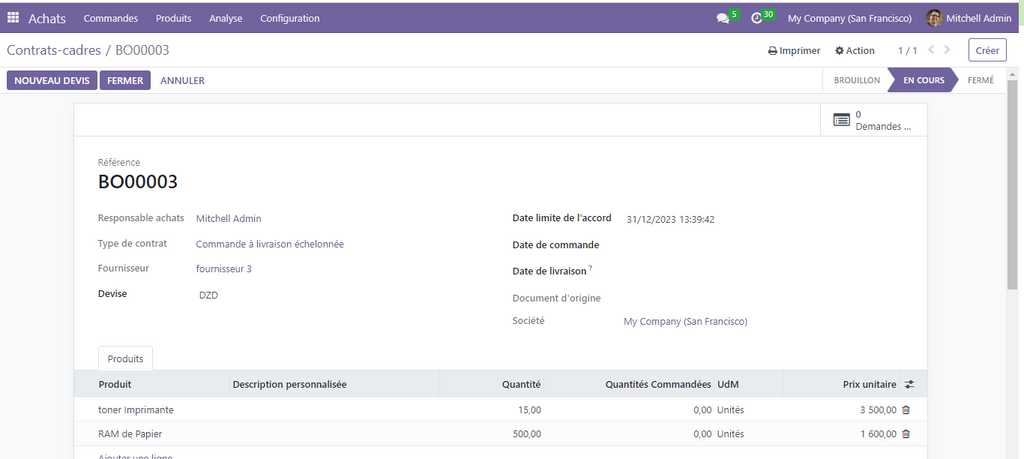The image size is (1024, 459).
Task: Open the activities clock icon
Action: pyautogui.click(x=757, y=18)
